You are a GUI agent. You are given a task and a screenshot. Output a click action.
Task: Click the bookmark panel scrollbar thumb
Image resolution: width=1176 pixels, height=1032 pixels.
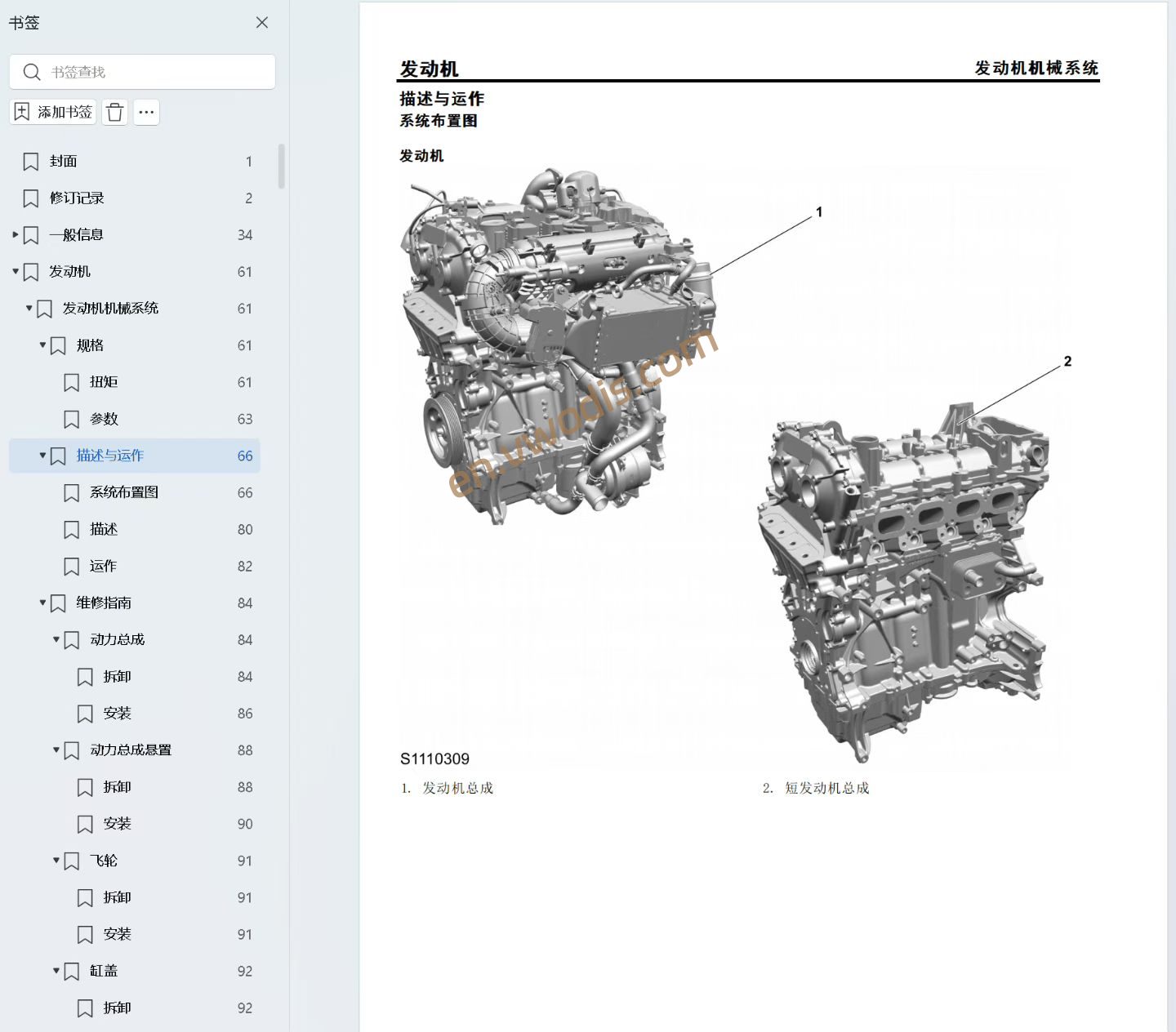coord(282,167)
